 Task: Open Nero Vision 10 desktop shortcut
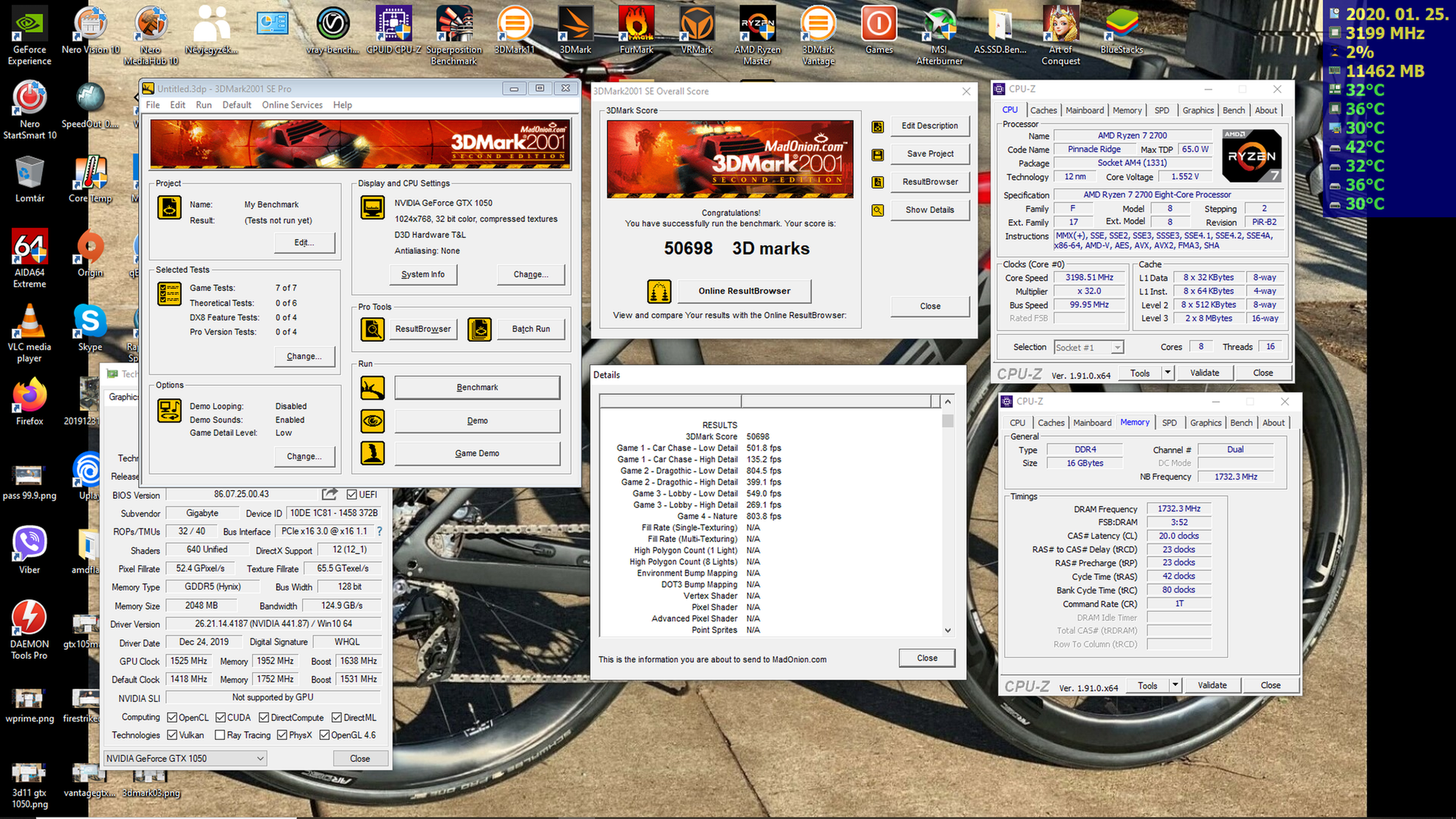[x=90, y=30]
